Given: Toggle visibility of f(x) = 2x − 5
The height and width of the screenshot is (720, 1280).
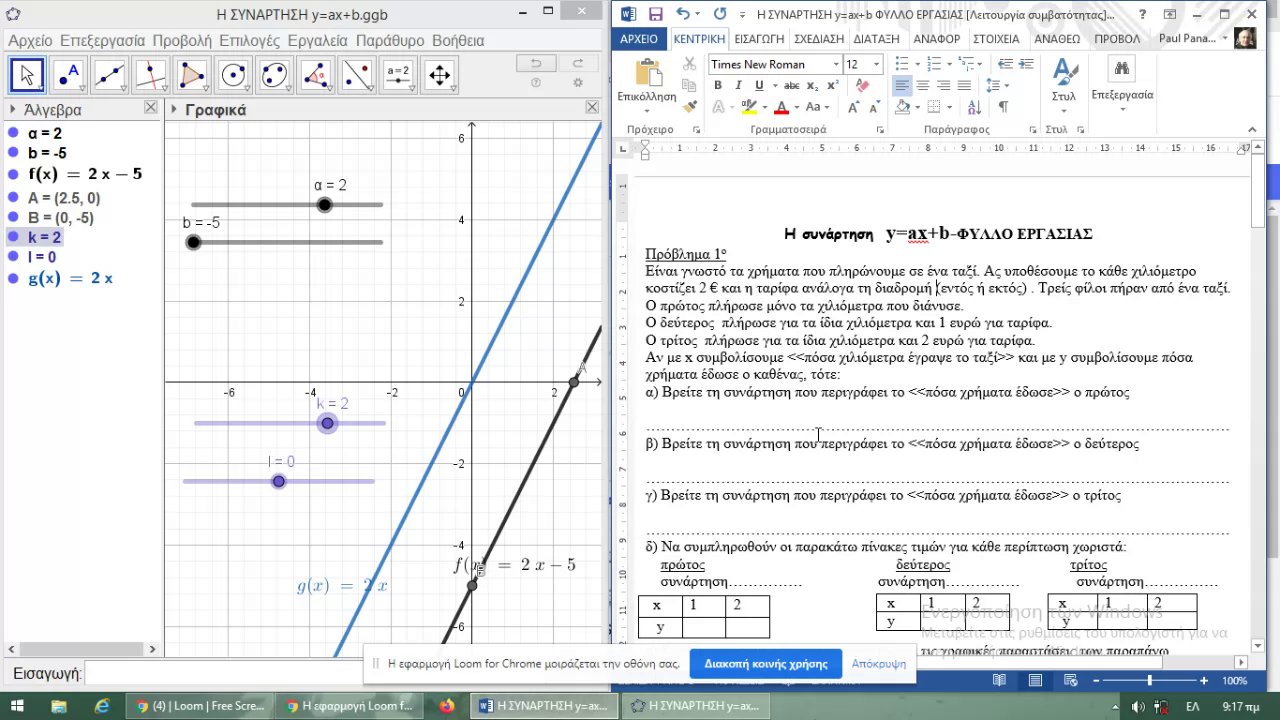Looking at the screenshot, I should point(13,174).
